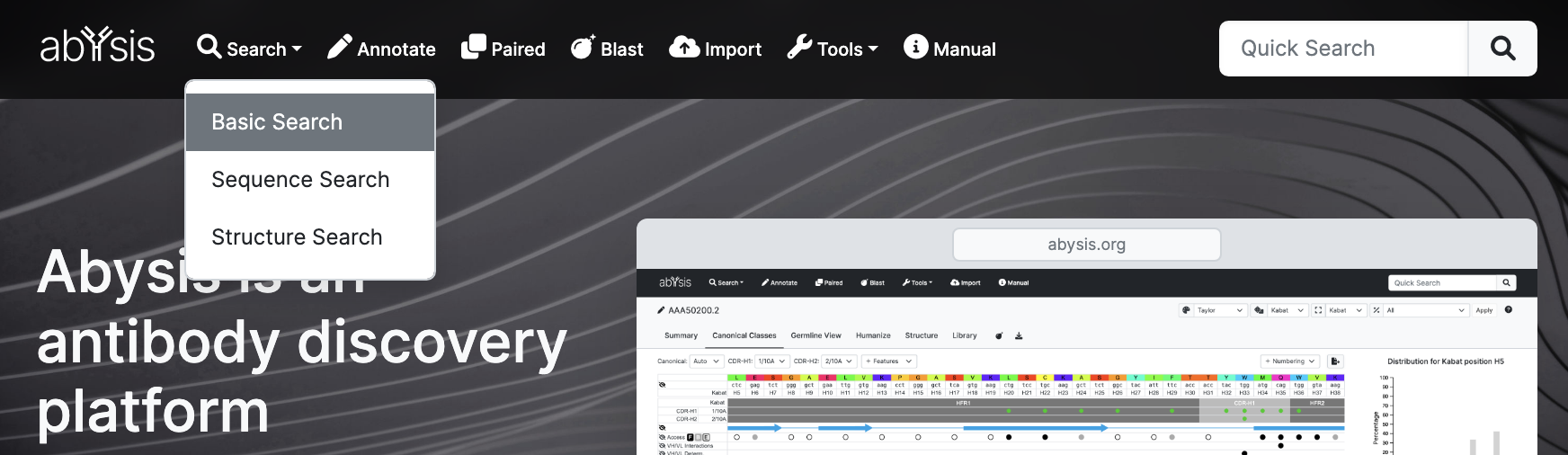The image size is (1568, 455).
Task: Open the Import page from the main navbar
Action: [716, 49]
